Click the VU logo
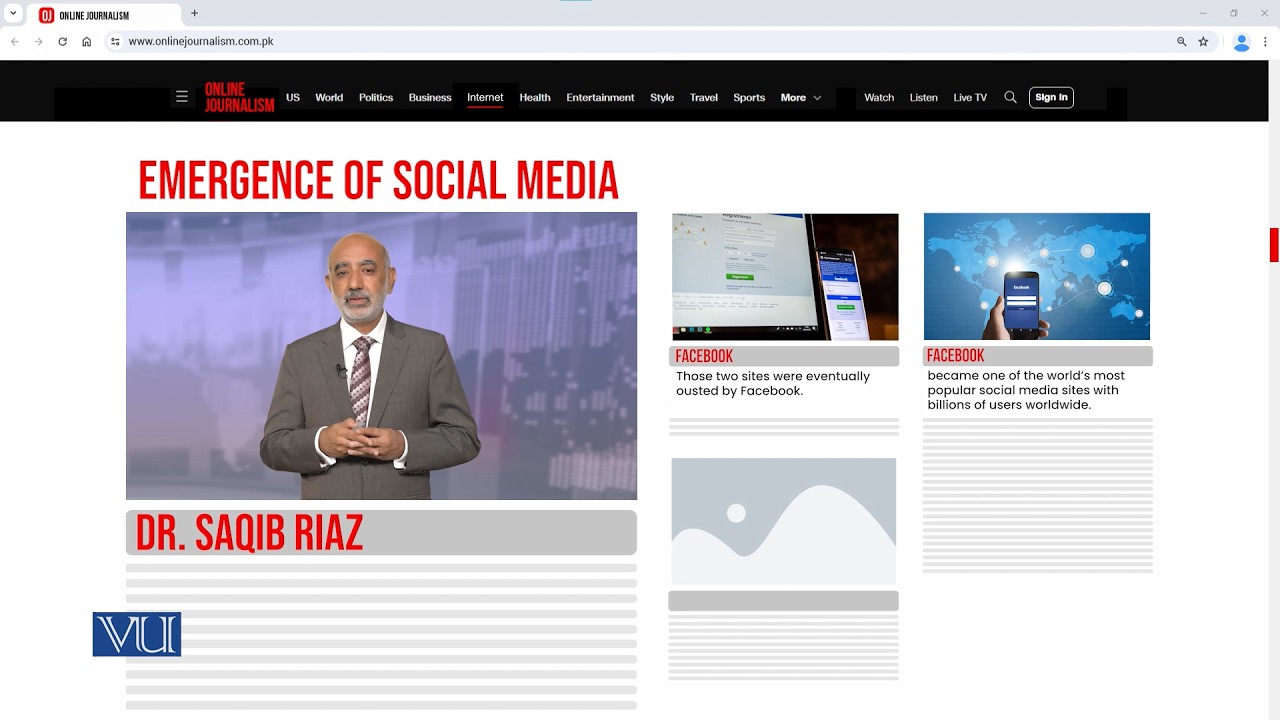Screen dimensions: 1280x720 (137, 634)
